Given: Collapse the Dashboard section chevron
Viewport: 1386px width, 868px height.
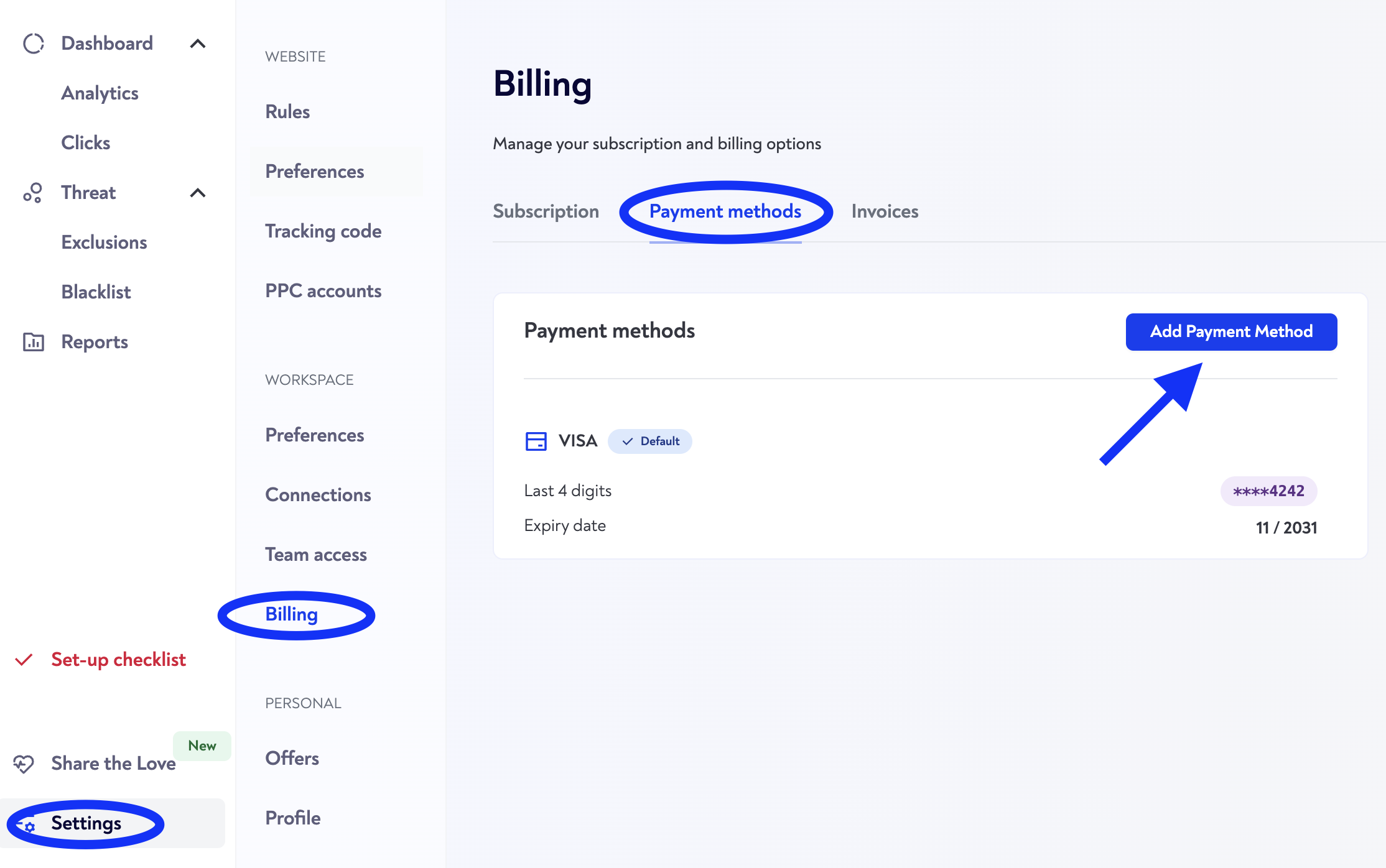Looking at the screenshot, I should (198, 44).
